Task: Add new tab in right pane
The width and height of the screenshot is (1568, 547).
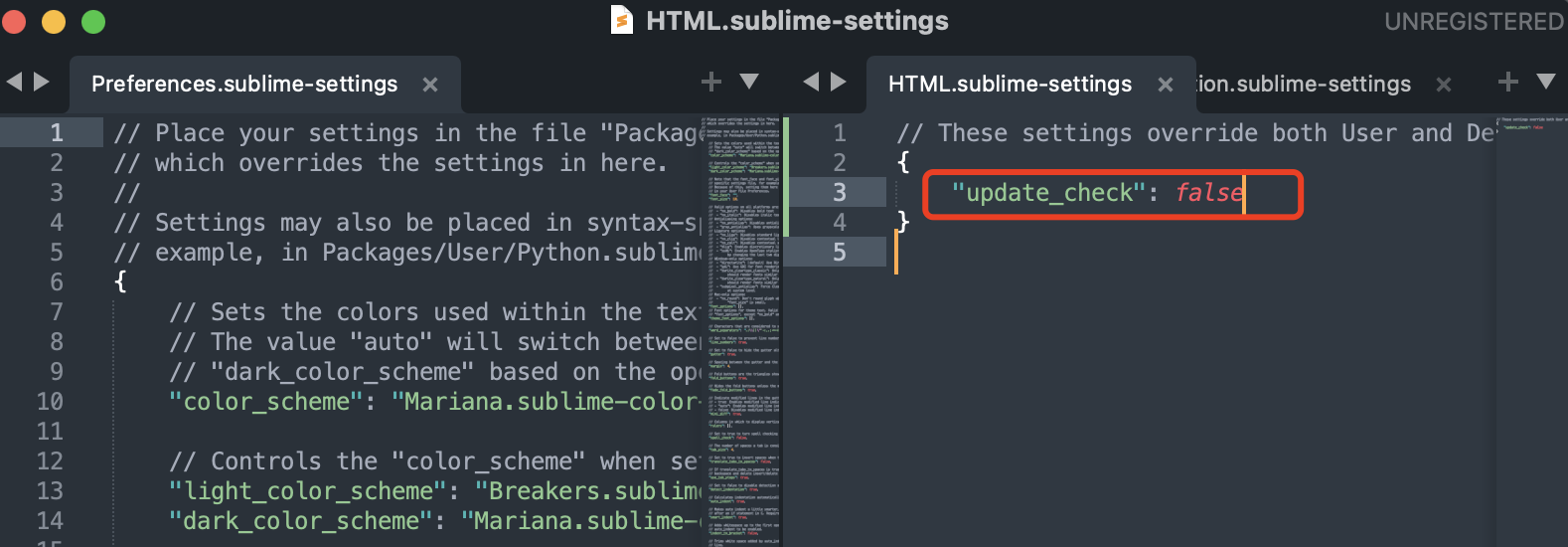Action: tap(1508, 82)
